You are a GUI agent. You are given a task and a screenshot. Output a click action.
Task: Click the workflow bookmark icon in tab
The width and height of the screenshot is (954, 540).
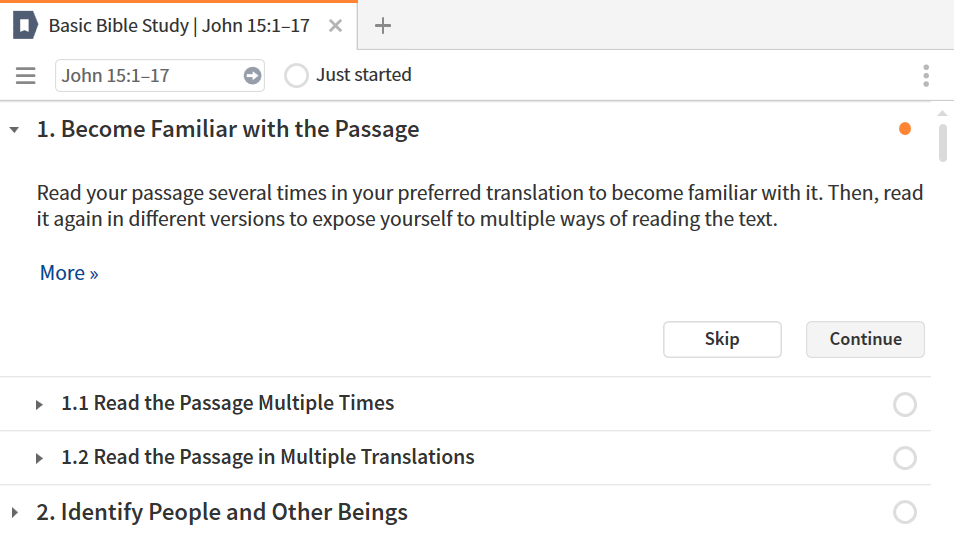click(x=25, y=26)
